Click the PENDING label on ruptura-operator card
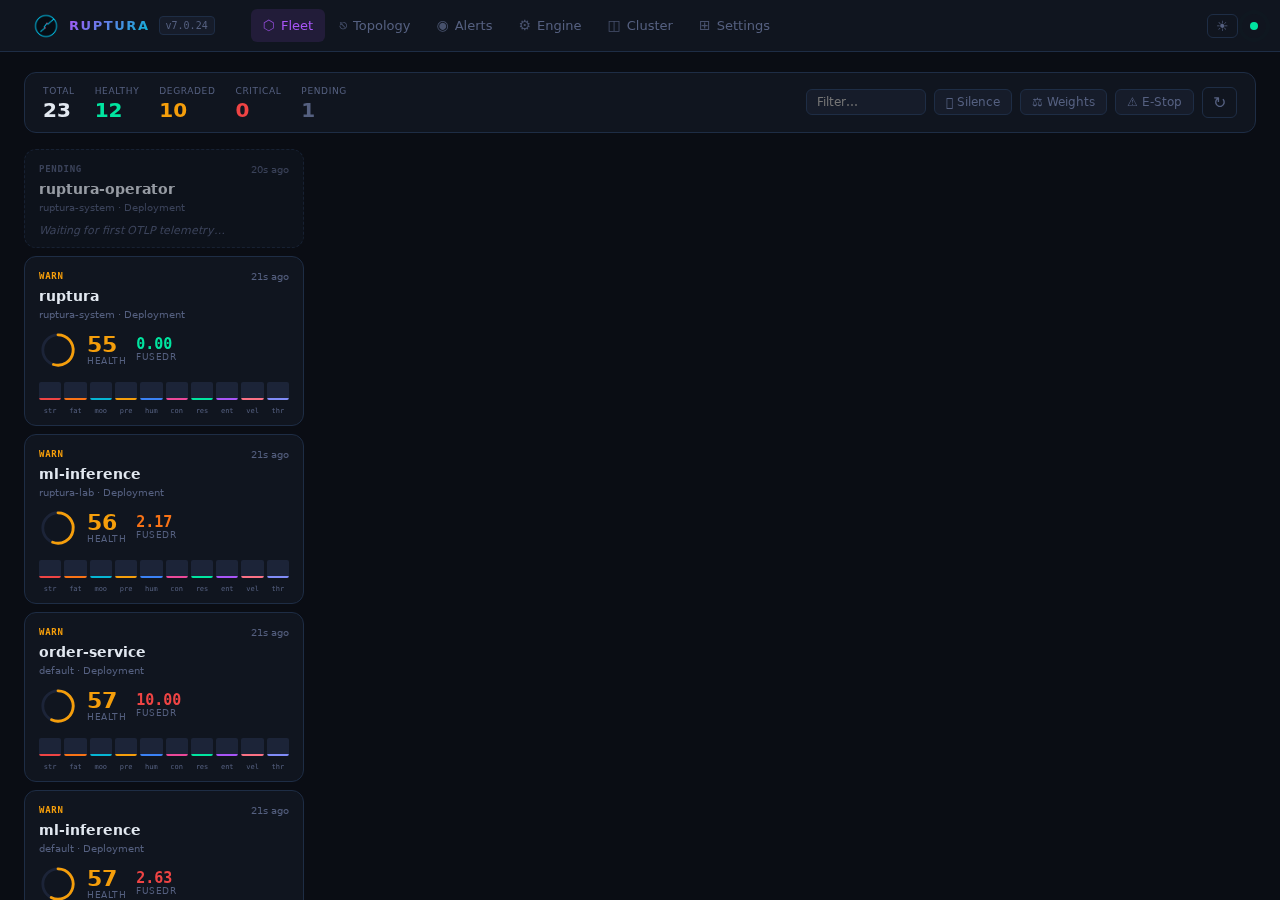The height and width of the screenshot is (900, 1280). click(60, 169)
